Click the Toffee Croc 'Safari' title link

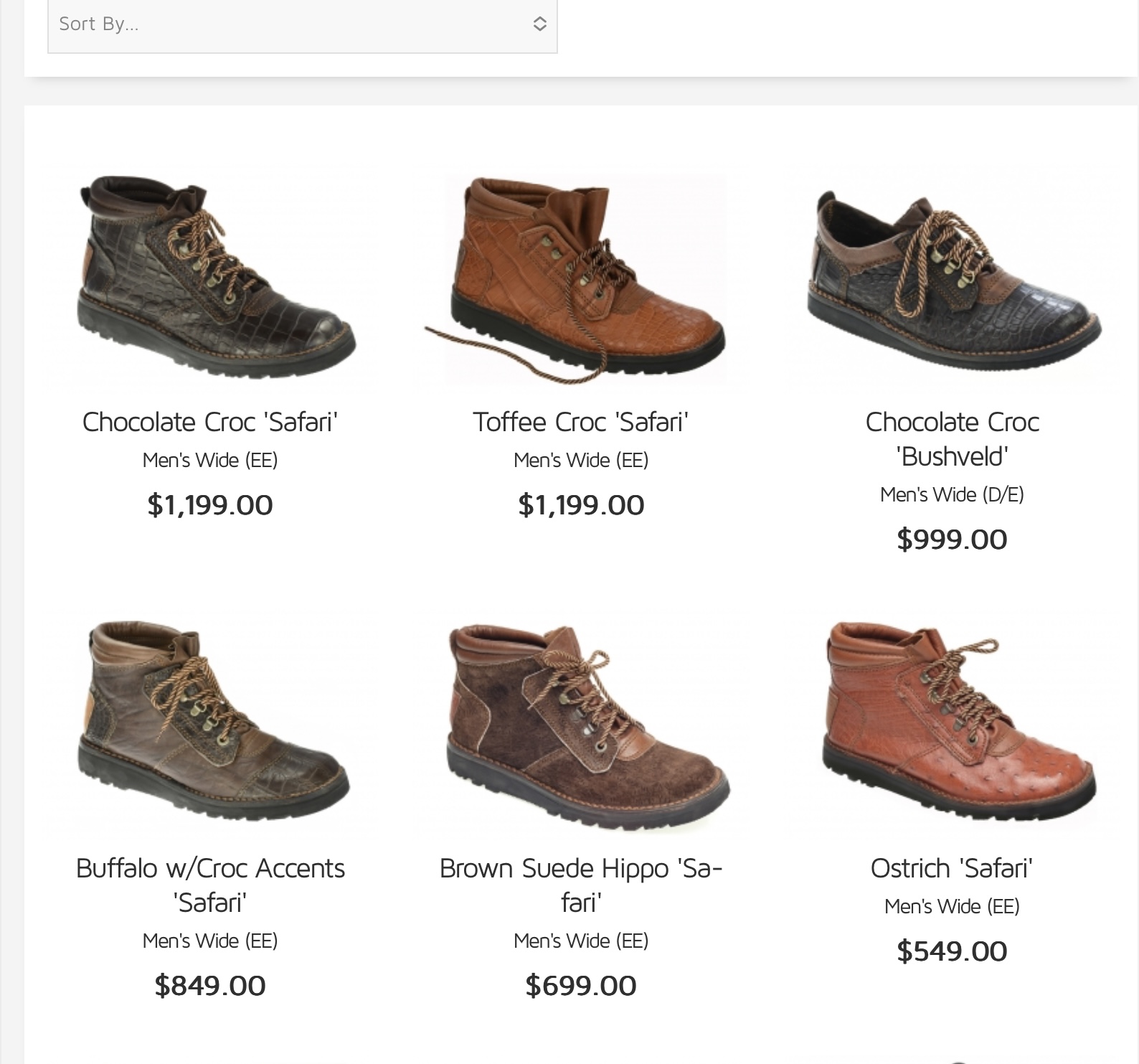[581, 422]
